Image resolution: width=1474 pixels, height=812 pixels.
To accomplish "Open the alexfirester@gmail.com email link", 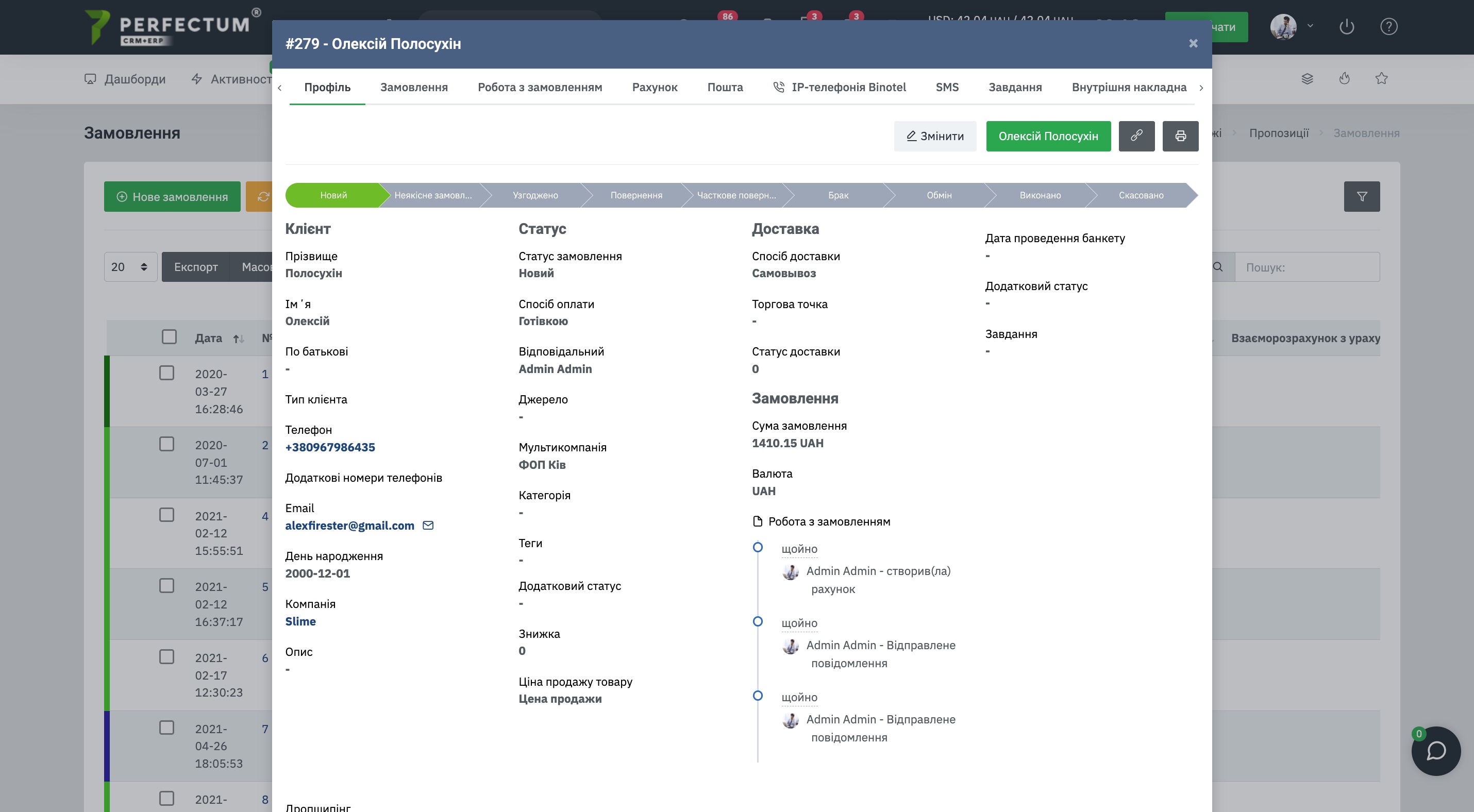I will pyautogui.click(x=349, y=526).
